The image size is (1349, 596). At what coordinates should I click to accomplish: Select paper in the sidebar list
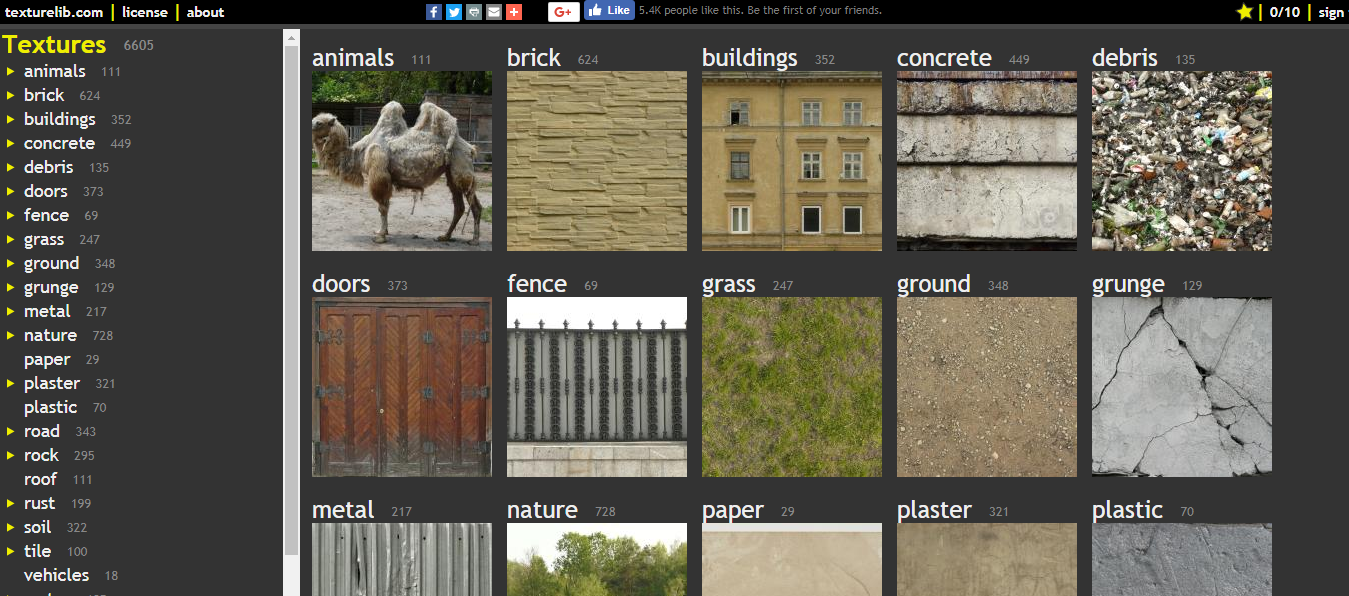(47, 360)
